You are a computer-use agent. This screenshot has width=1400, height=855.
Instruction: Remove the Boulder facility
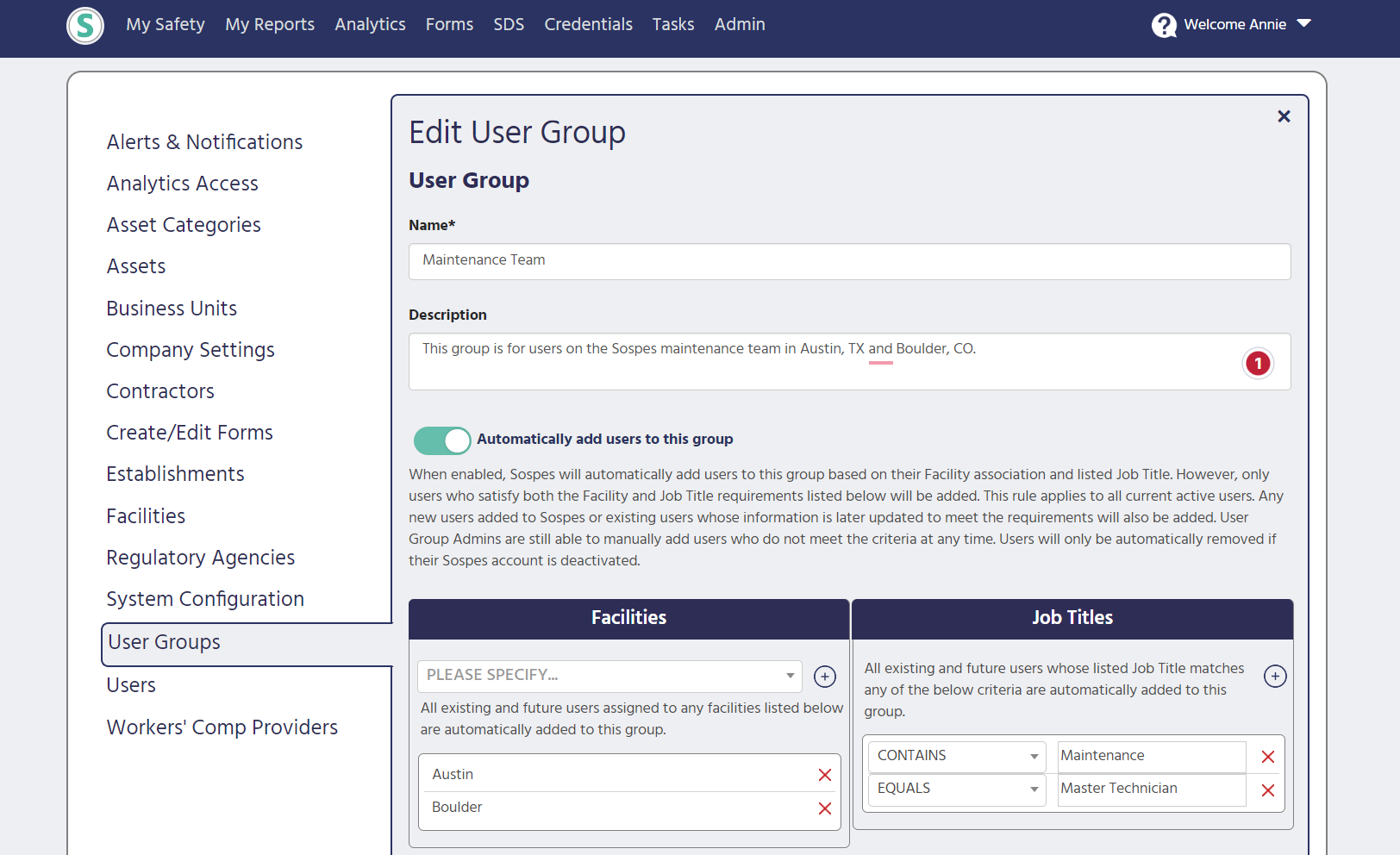825,808
